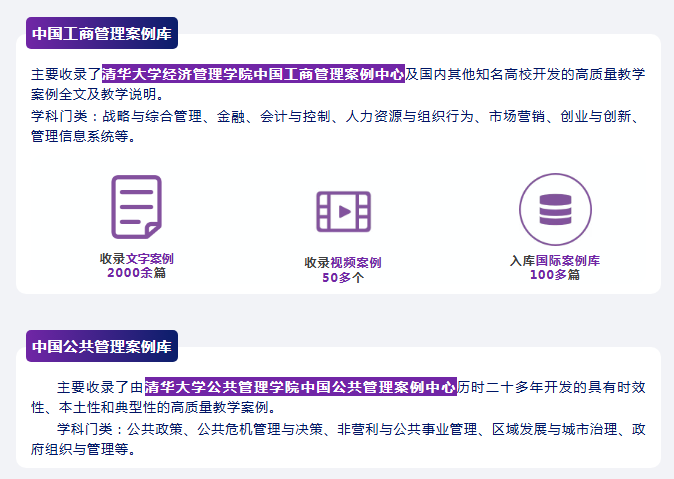Click the video film-strip icon
674x479 pixels.
343,211
